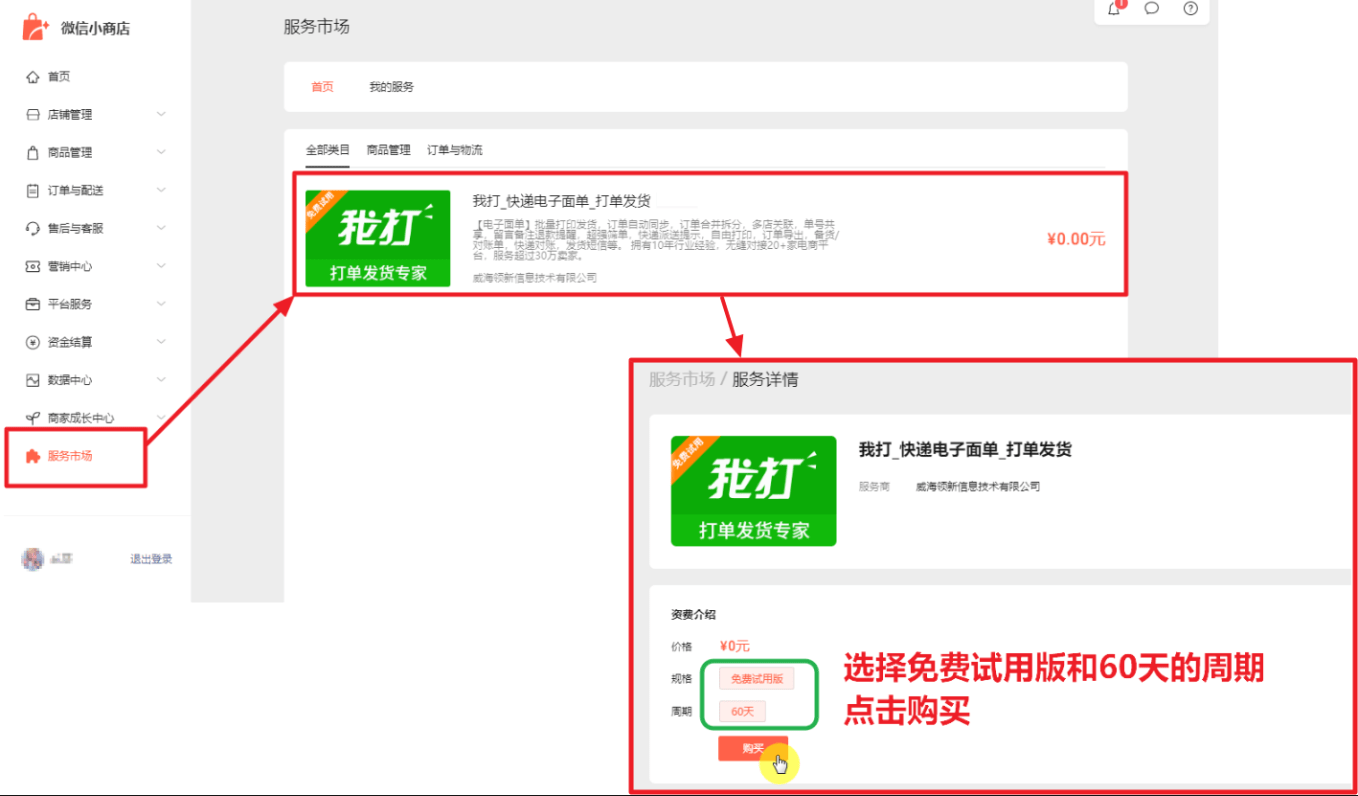Click the help question mark icon
Screen dimensions: 1358x796
(x=1190, y=9)
